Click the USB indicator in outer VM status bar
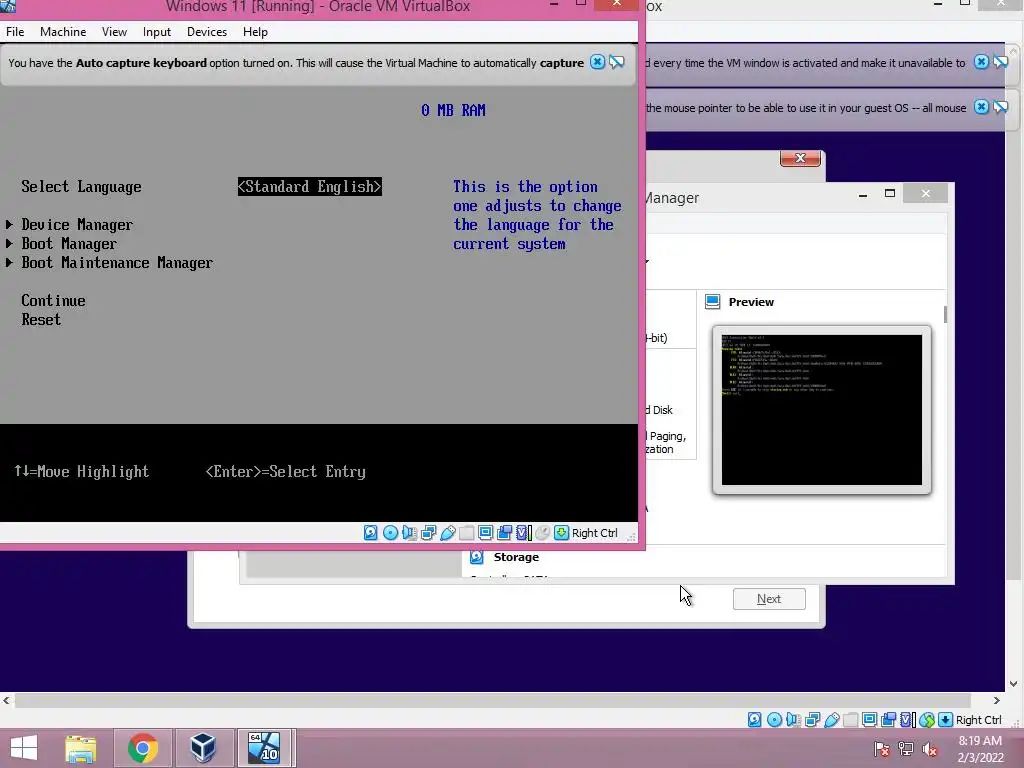The image size is (1024, 768). 831,720
